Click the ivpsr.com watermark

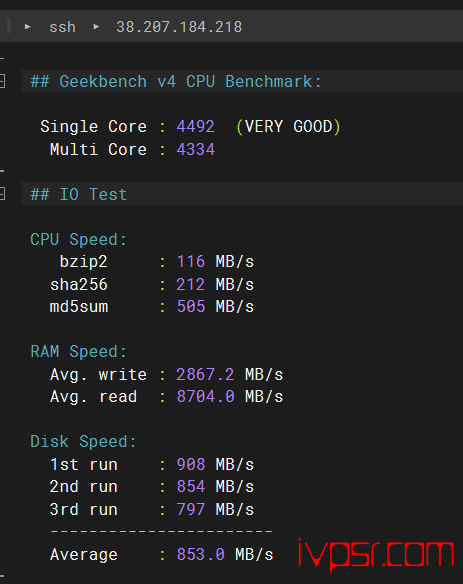(375, 555)
